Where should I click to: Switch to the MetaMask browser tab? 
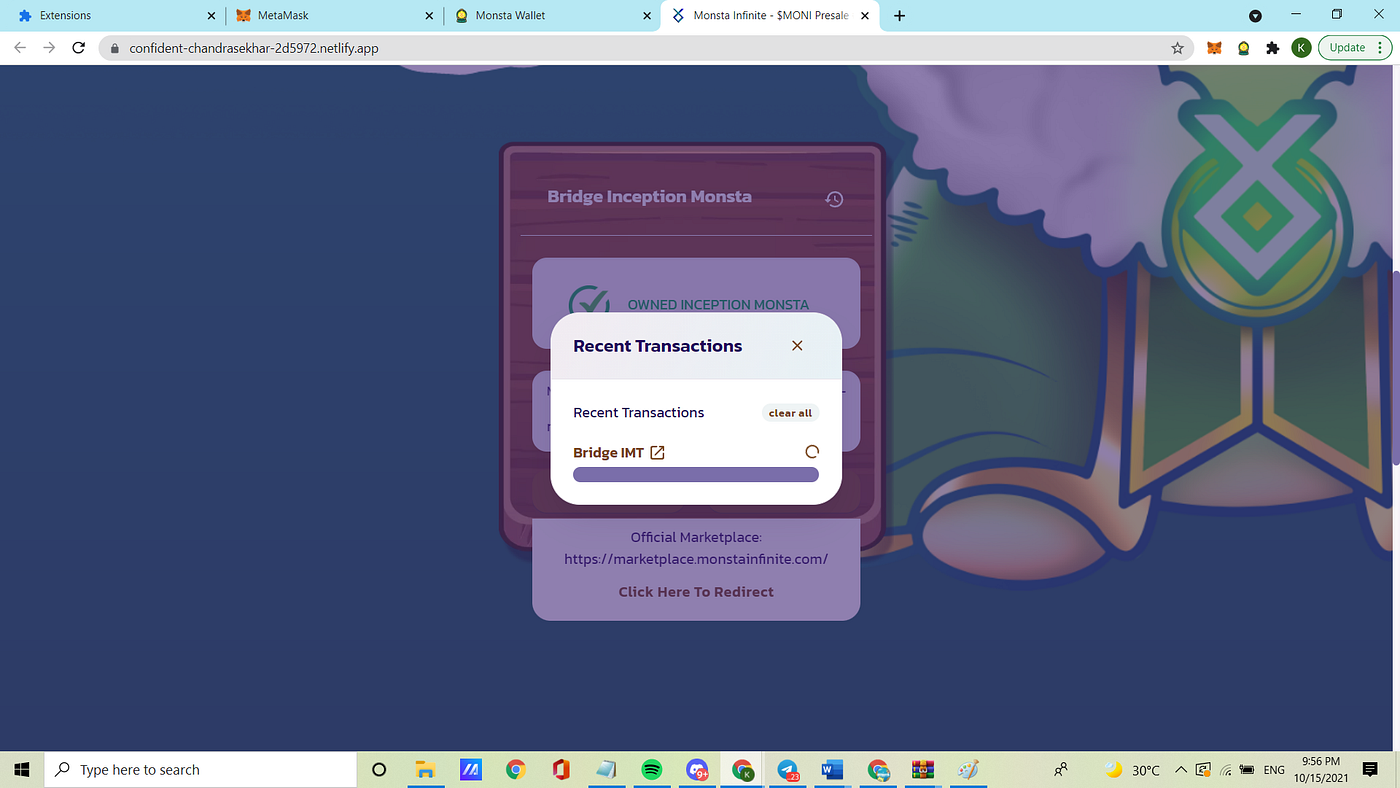pyautogui.click(x=334, y=16)
